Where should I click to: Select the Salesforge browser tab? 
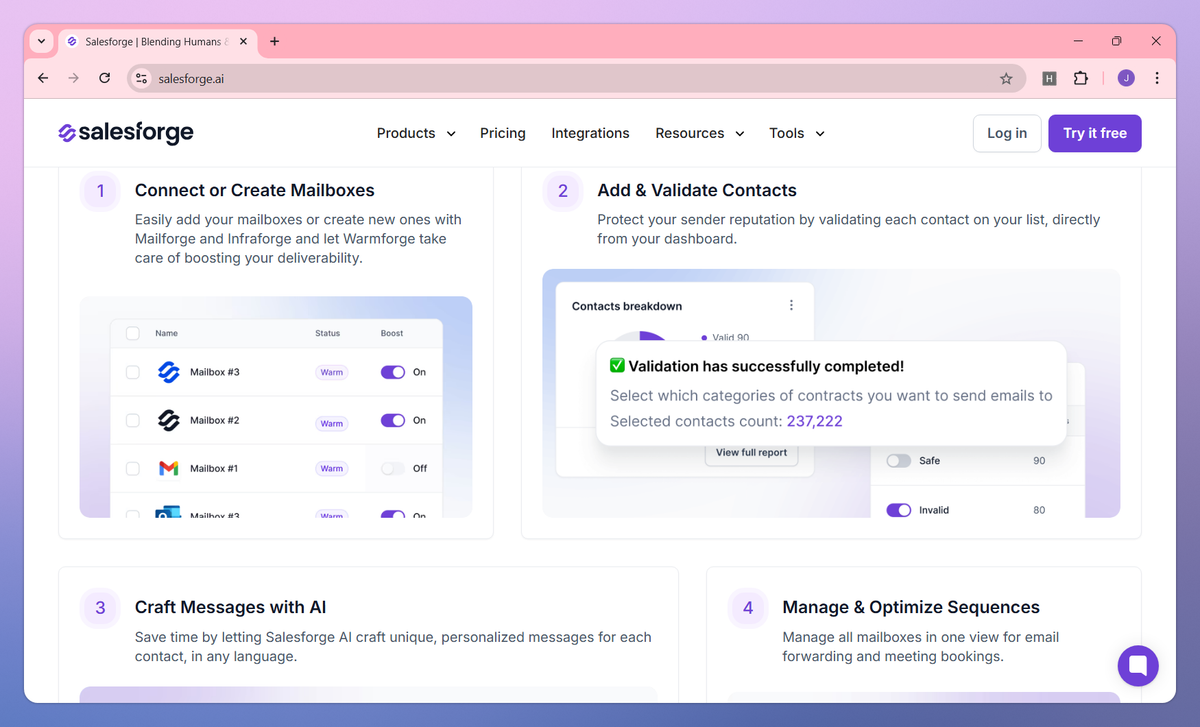tap(157, 42)
